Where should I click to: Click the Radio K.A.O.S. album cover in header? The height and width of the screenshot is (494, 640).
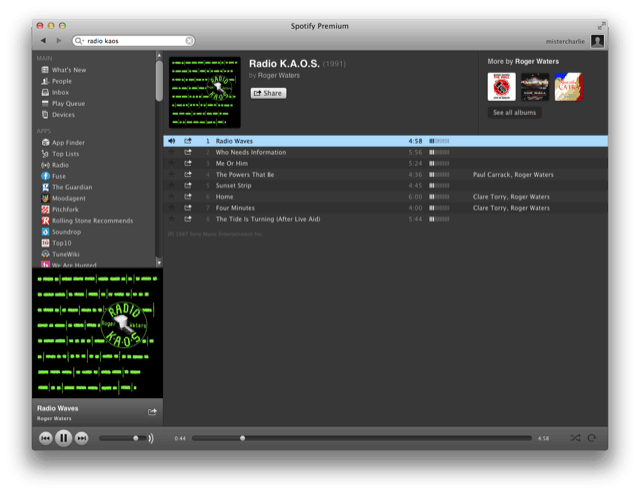pos(204,92)
